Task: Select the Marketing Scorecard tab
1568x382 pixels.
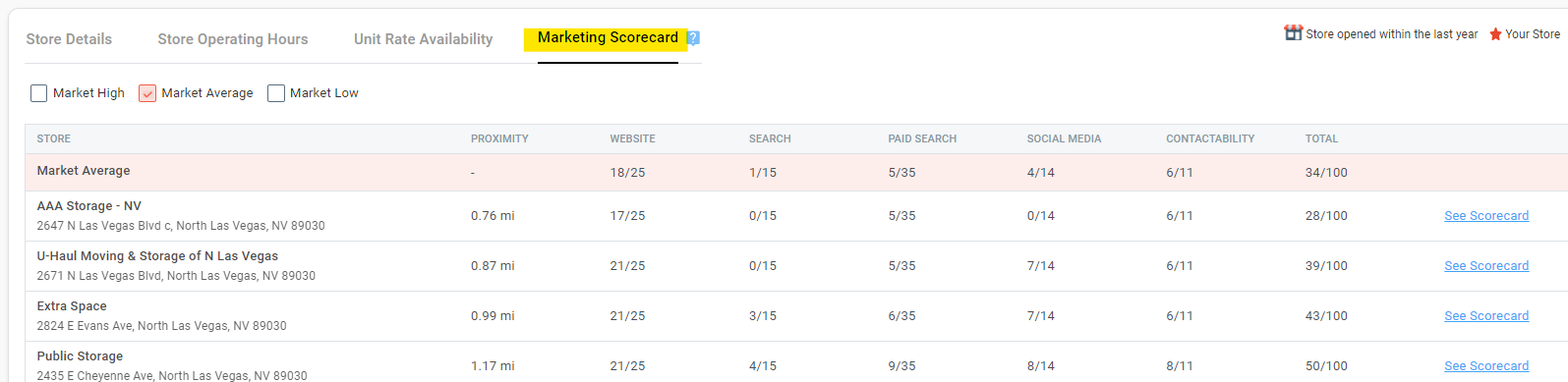Action: [608, 37]
